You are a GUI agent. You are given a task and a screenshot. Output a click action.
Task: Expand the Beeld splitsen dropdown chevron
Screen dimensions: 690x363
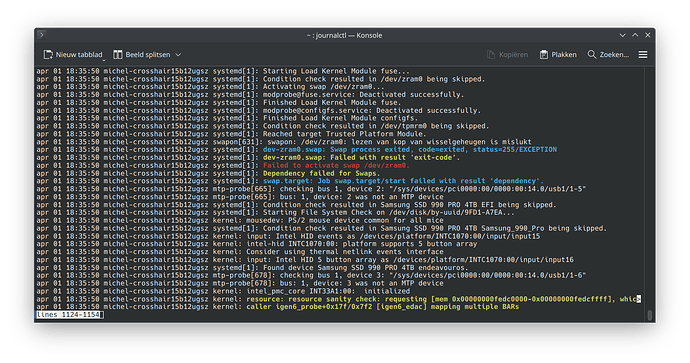click(178, 55)
